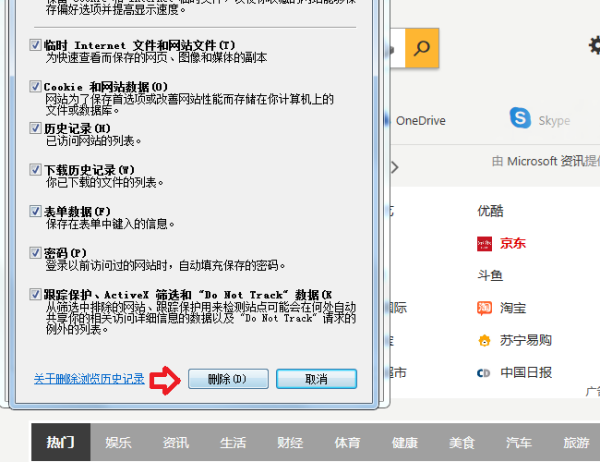Open the 资讯 tab
600x462 pixels.
click(176, 442)
